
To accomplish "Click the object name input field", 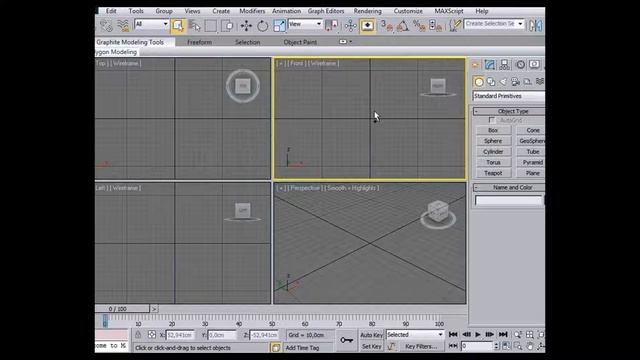I will (x=509, y=200).
